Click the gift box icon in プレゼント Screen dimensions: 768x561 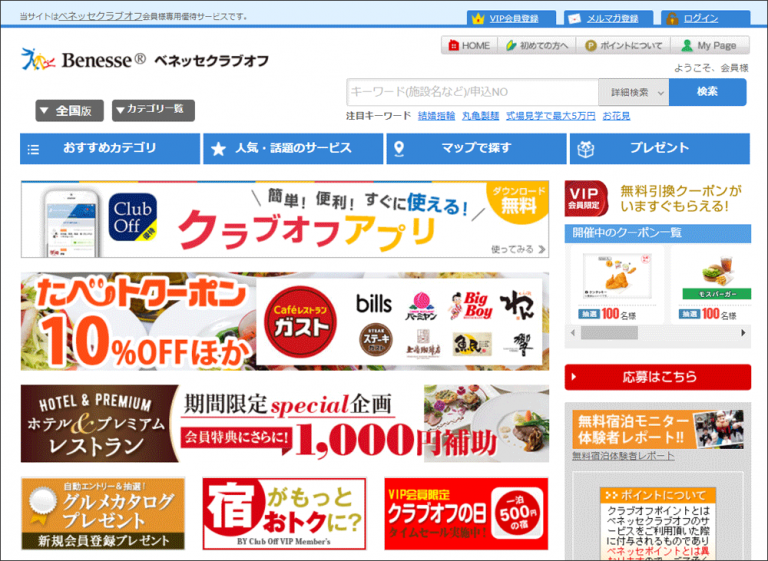pos(586,149)
